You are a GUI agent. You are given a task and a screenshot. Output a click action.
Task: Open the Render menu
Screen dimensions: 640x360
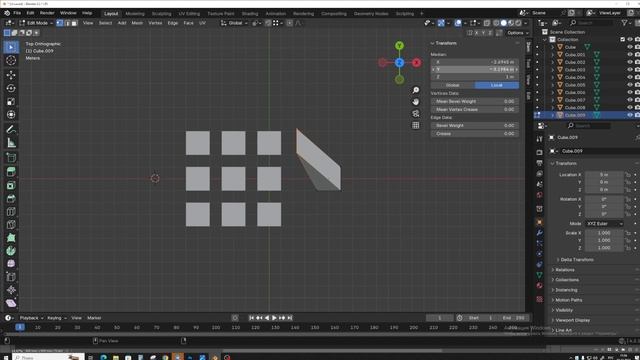[47, 13]
